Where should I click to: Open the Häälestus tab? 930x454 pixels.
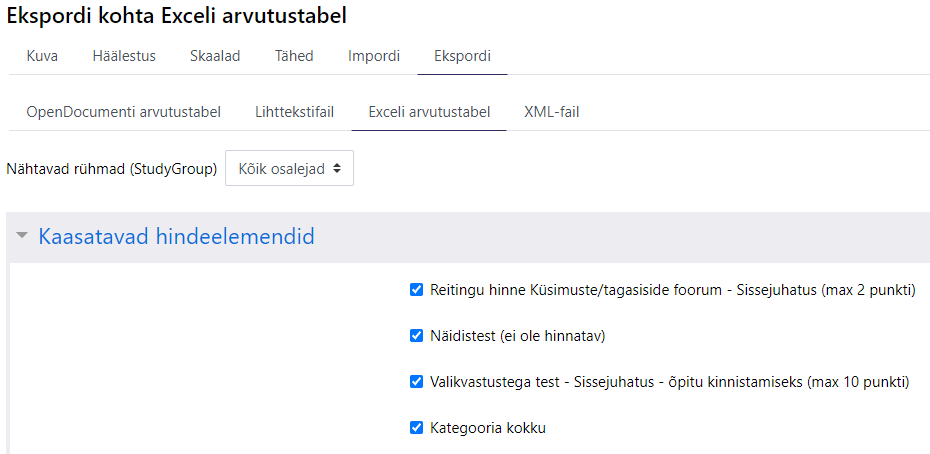click(x=124, y=56)
